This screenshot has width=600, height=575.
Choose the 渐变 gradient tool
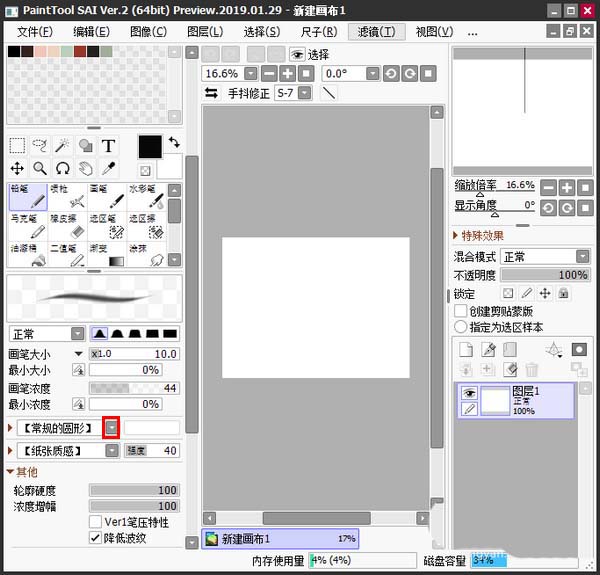107,254
